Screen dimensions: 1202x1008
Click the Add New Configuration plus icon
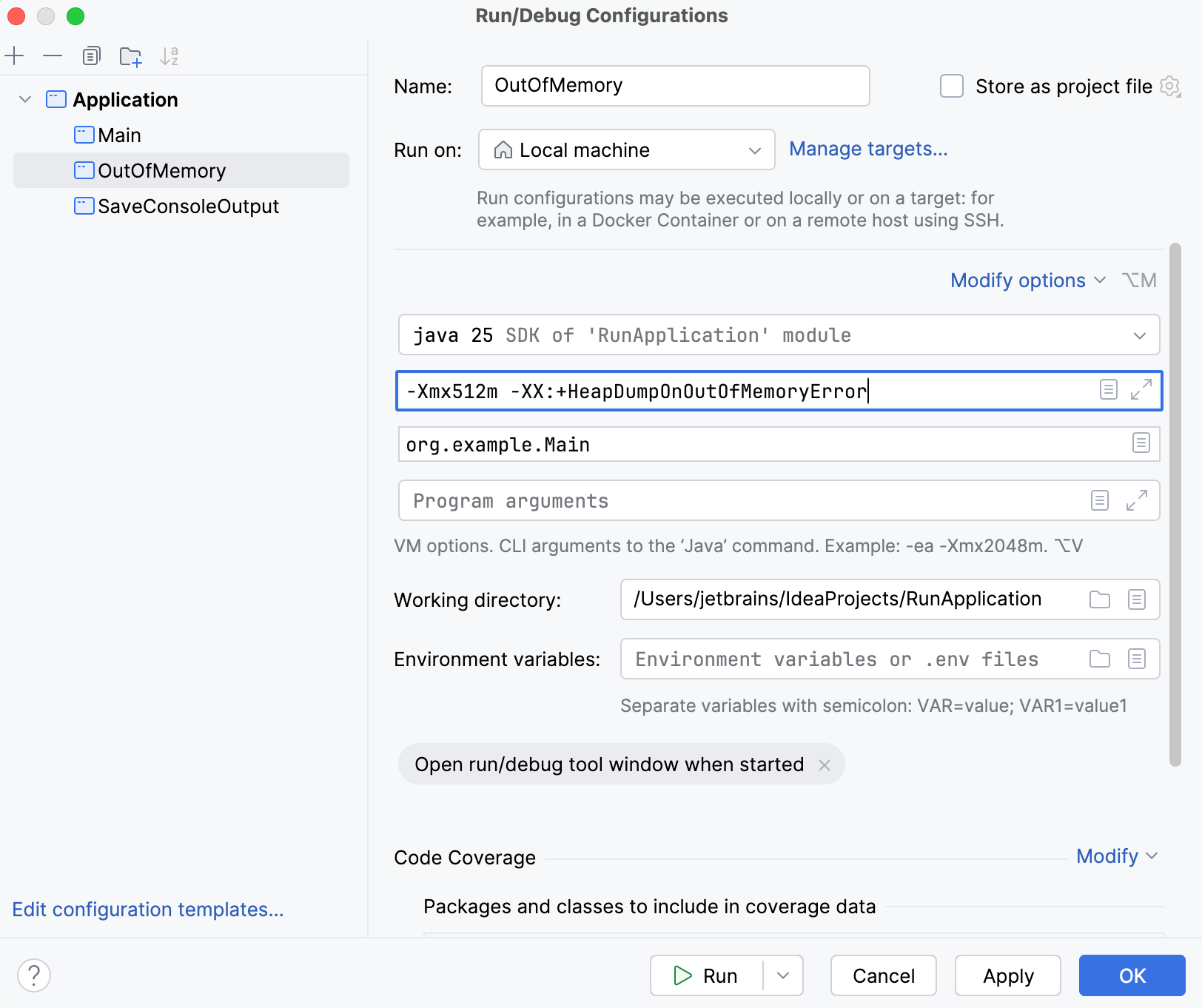click(x=15, y=56)
